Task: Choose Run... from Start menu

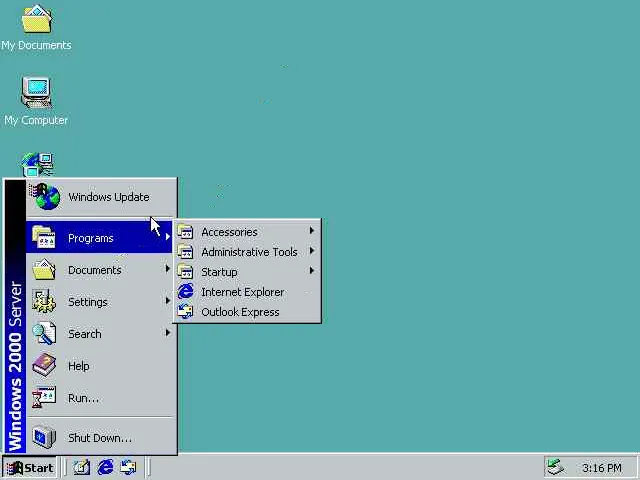Action: coord(101,397)
